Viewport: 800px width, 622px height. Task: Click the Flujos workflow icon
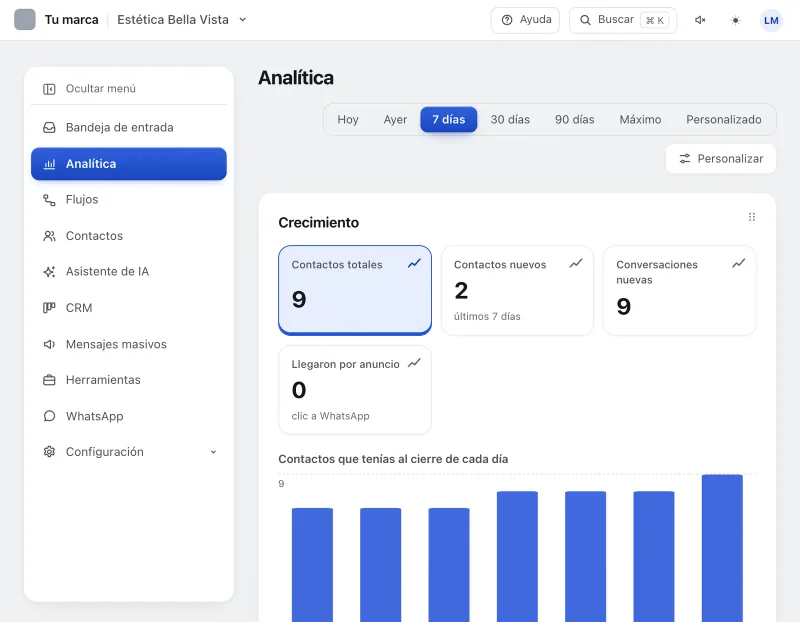[x=49, y=200]
